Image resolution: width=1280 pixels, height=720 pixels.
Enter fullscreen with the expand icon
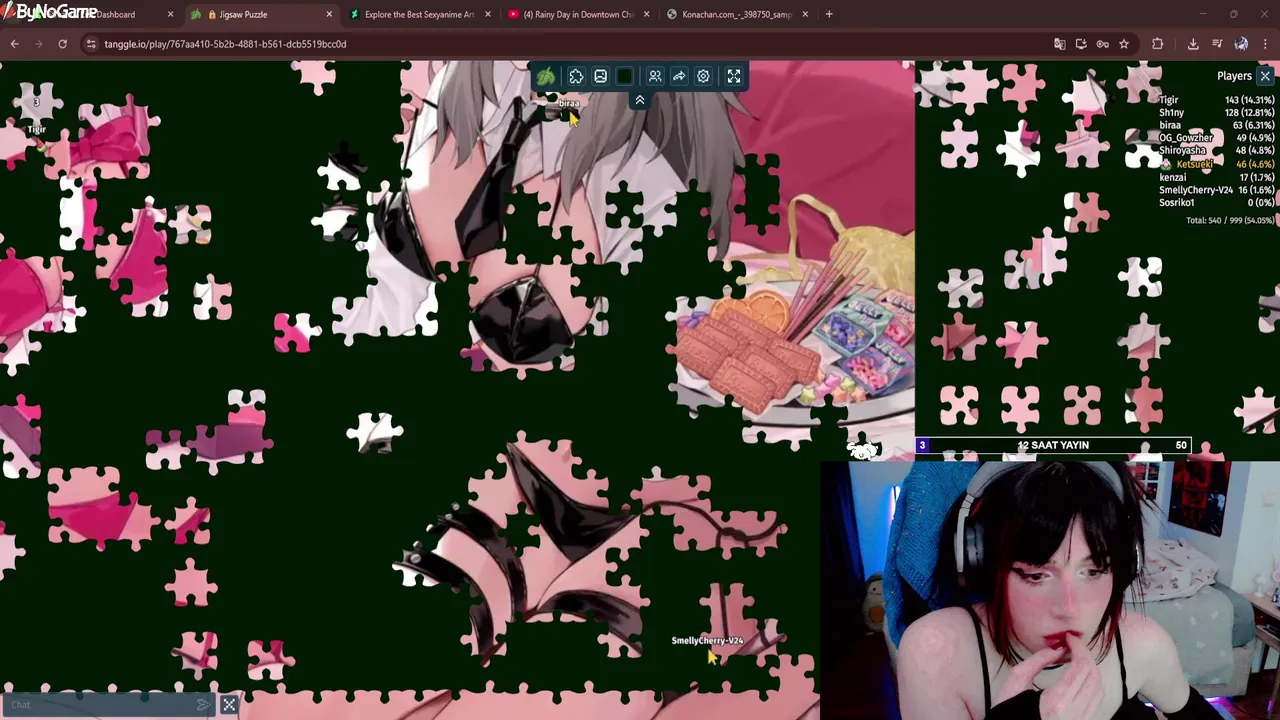pos(734,76)
